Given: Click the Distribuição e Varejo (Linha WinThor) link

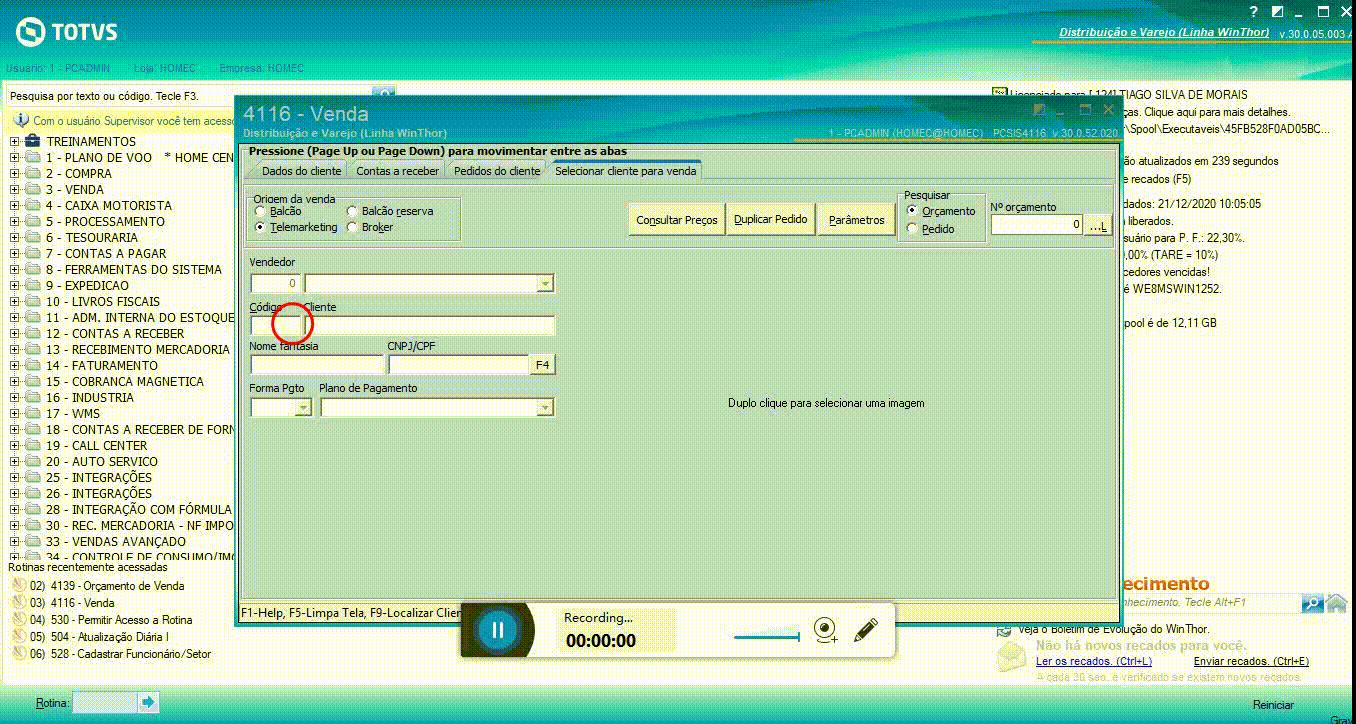Looking at the screenshot, I should coord(1164,33).
